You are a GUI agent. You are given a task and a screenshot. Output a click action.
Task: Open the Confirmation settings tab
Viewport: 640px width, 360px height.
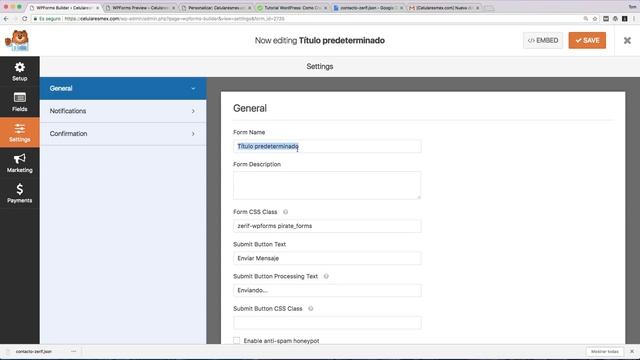123,134
